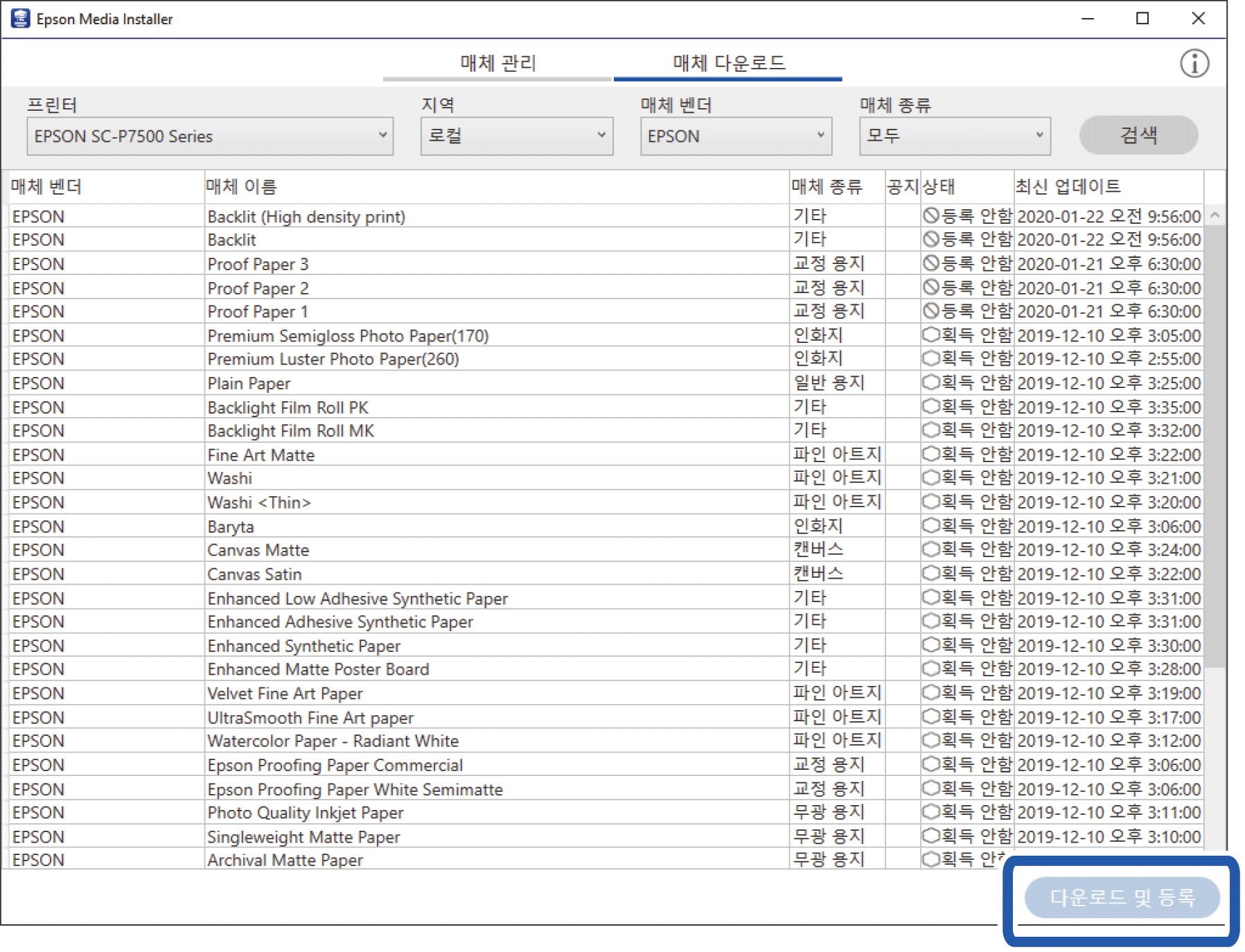Image resolution: width=1245 pixels, height=952 pixels.
Task: Click the Epson Media Installer app icon
Action: (20, 19)
